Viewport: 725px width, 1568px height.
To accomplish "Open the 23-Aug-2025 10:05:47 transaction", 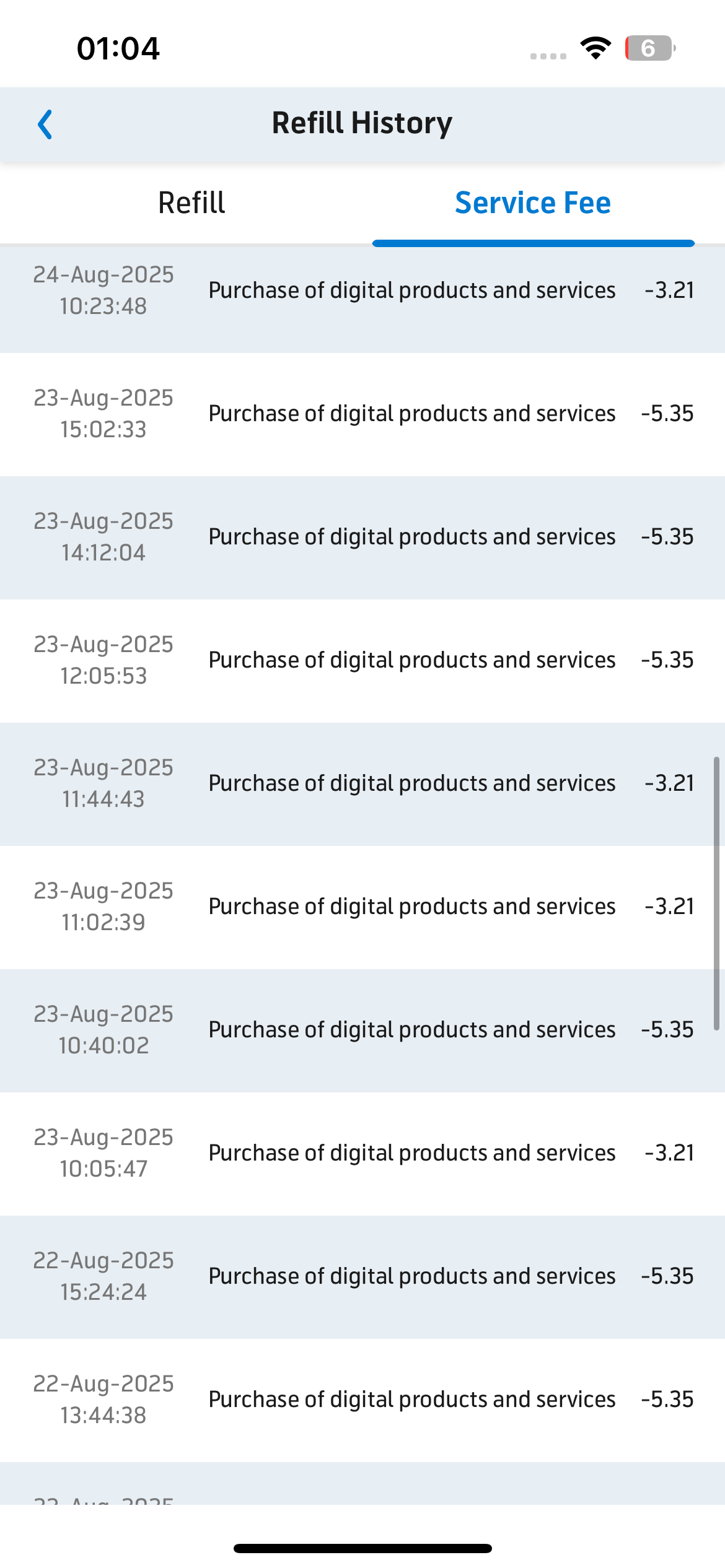I will pyautogui.click(x=362, y=1154).
